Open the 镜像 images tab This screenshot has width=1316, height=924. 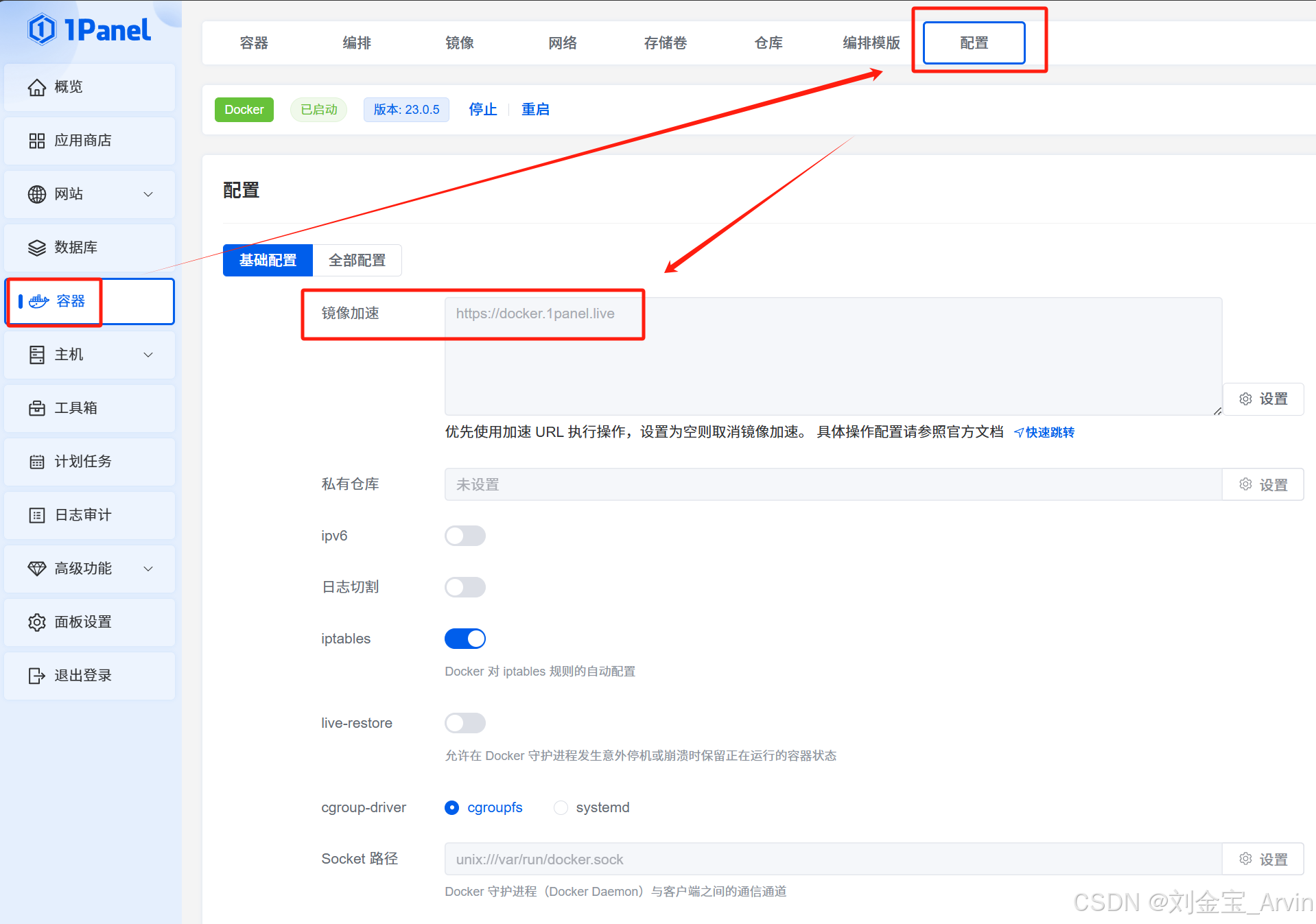(460, 43)
